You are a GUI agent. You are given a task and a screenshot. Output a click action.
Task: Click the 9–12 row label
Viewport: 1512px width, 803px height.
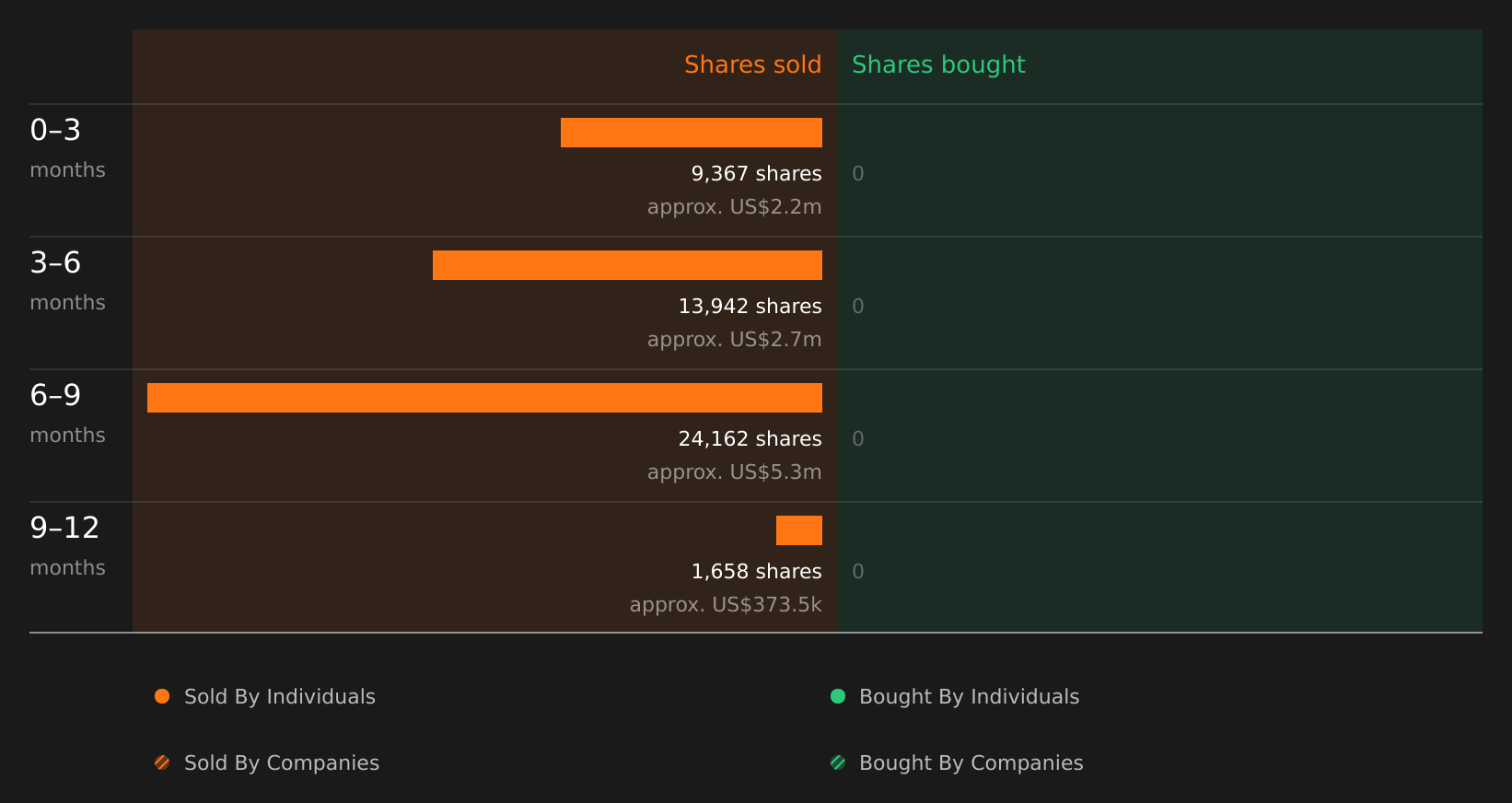click(64, 529)
